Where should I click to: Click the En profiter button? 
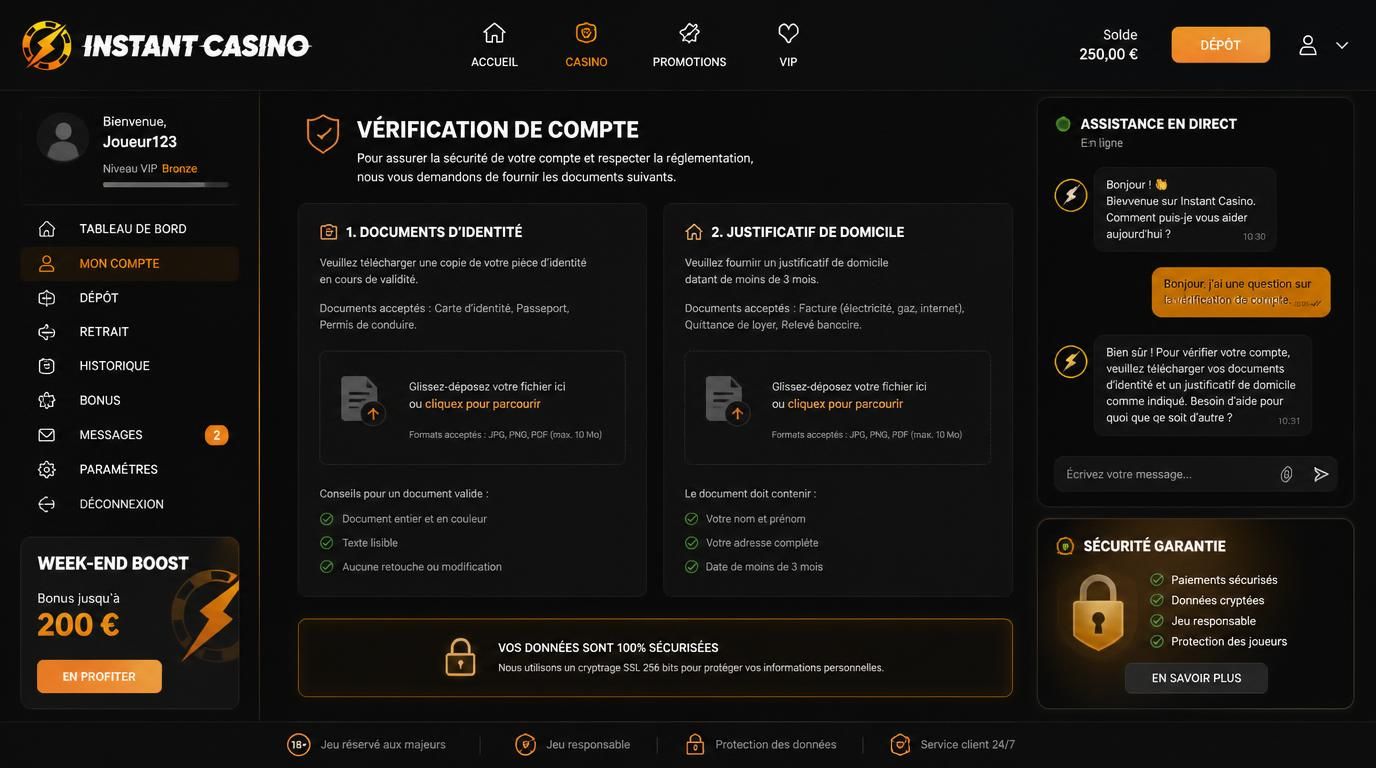click(x=99, y=677)
